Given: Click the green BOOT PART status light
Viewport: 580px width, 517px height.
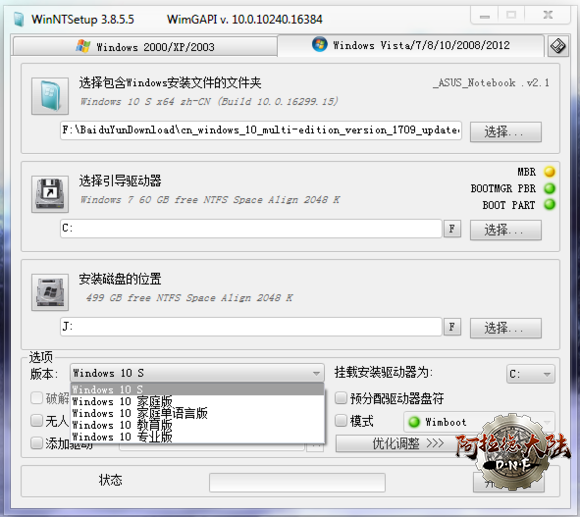Looking at the screenshot, I should point(549,204).
